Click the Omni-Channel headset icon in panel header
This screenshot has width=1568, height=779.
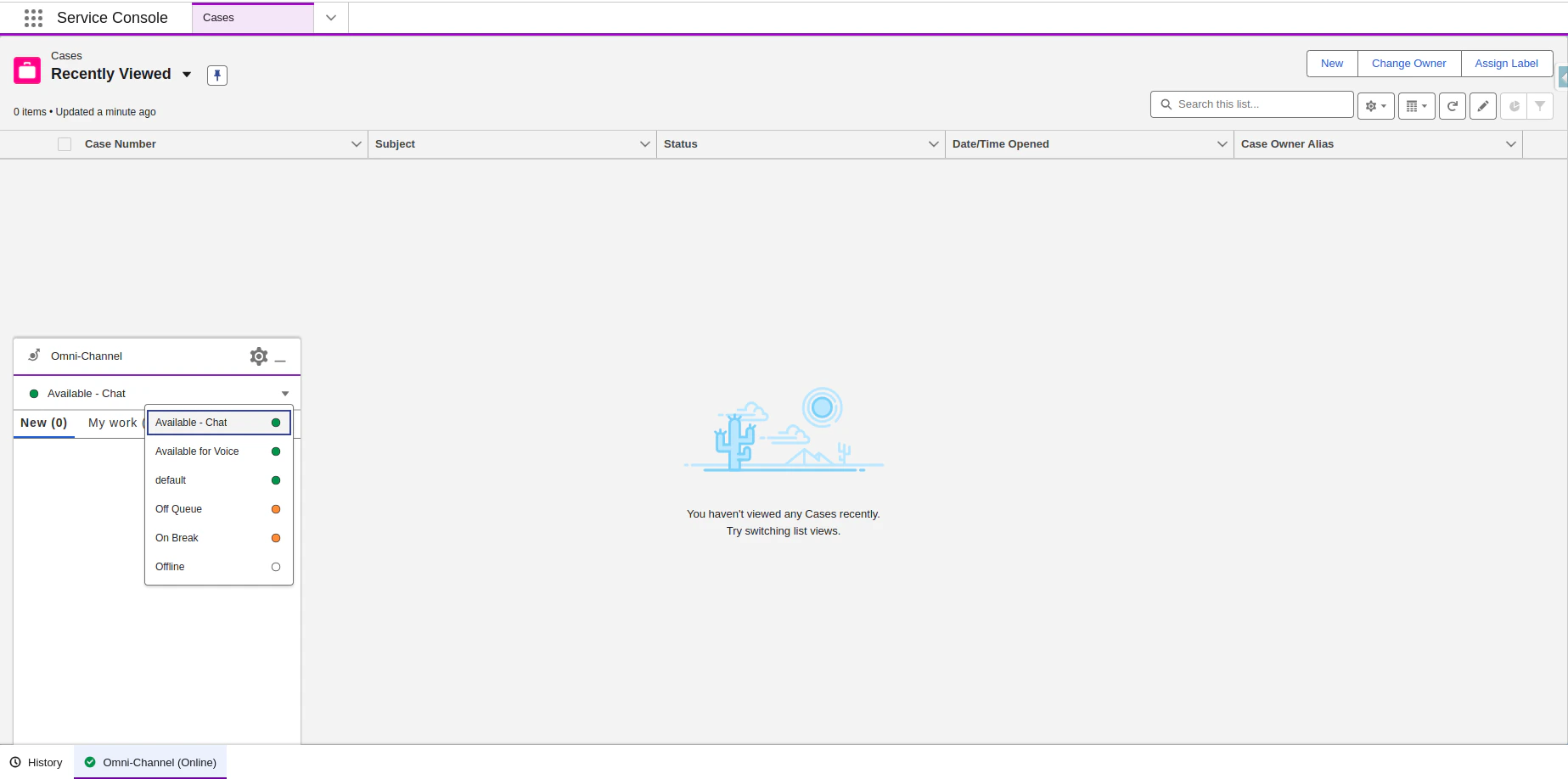[34, 356]
